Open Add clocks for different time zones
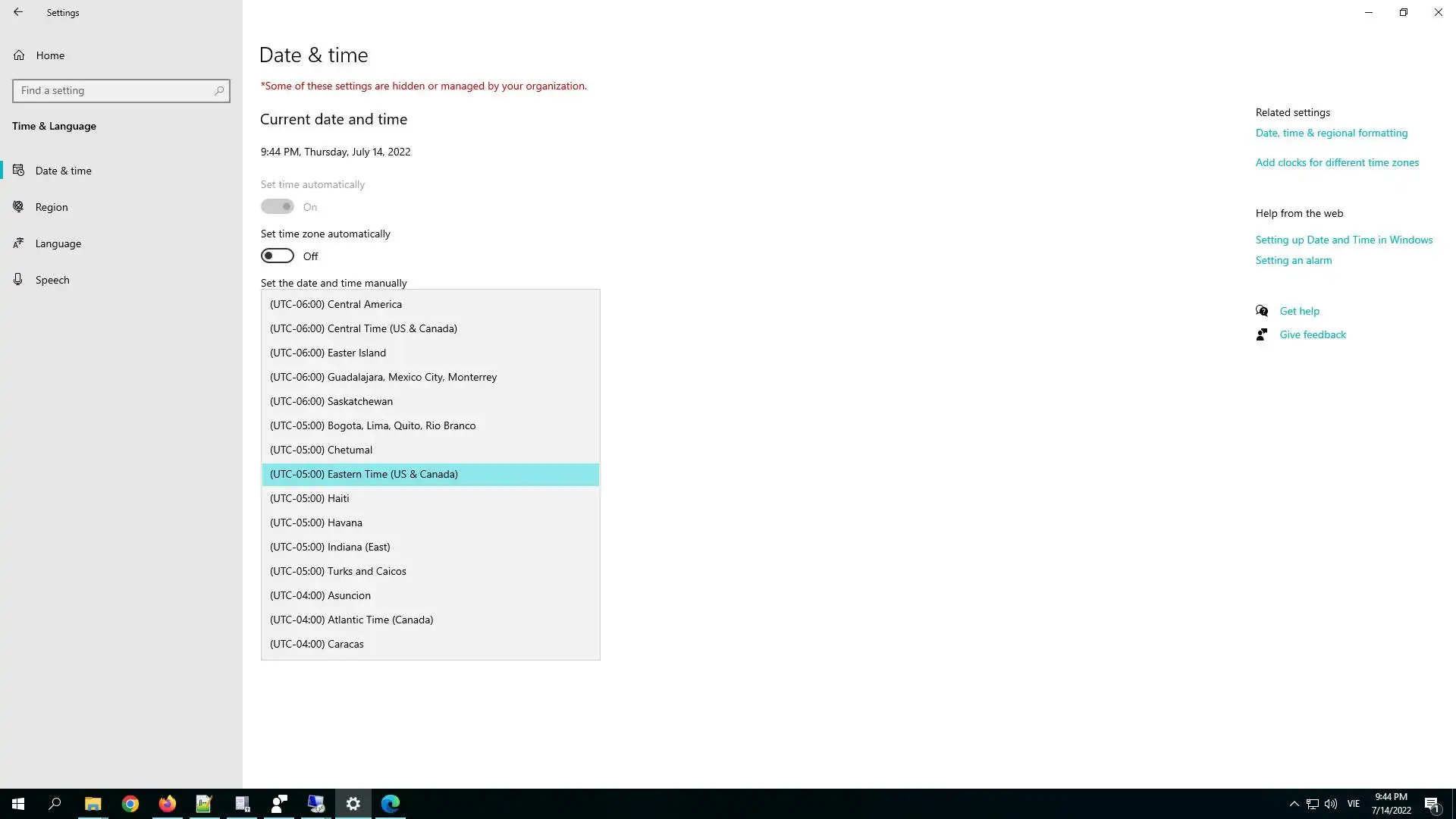The height and width of the screenshot is (819, 1456). click(x=1337, y=162)
